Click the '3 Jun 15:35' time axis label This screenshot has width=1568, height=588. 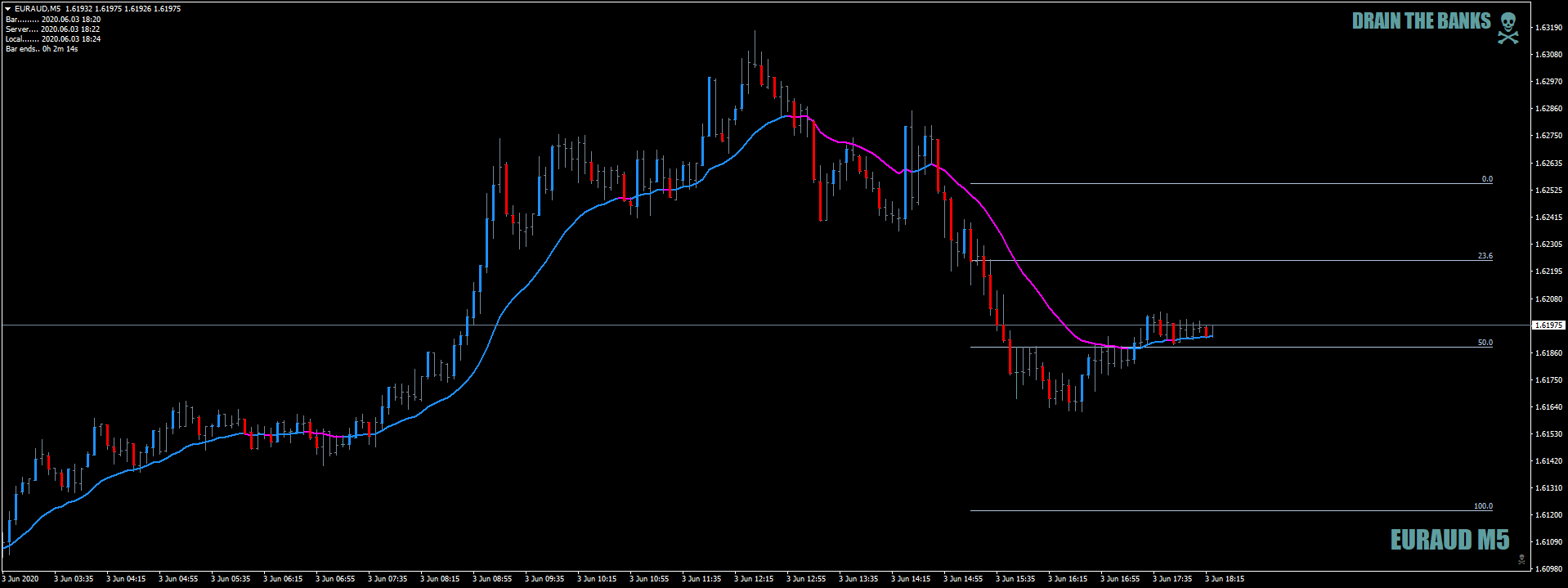[x=1015, y=579]
